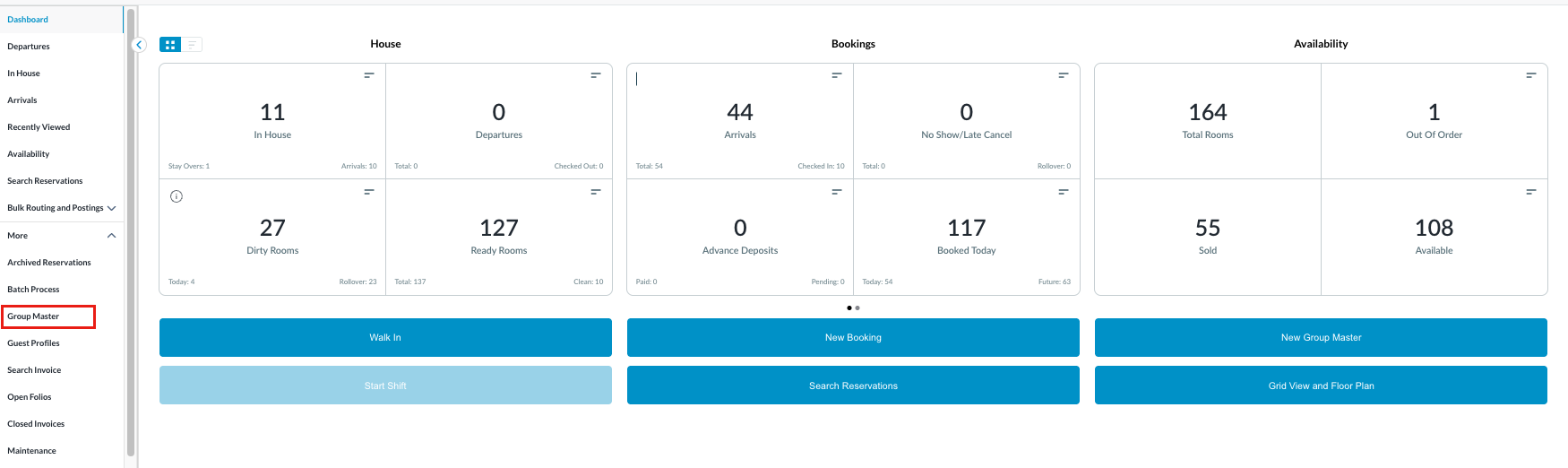Select Guest Profiles in sidebar

pyautogui.click(x=34, y=343)
